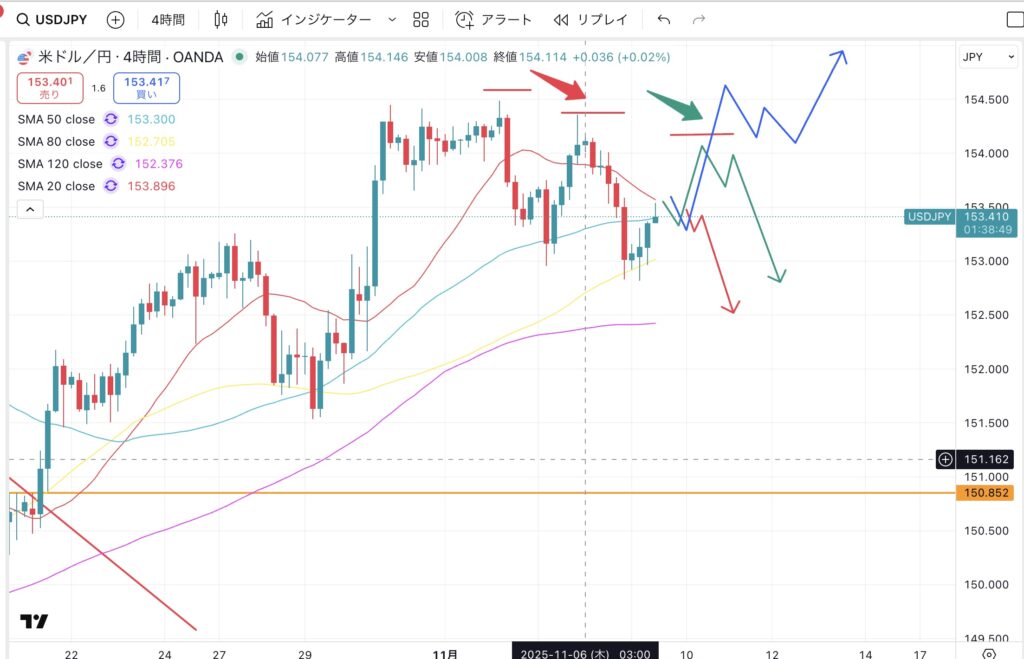Open the インジケーター indicators menu
The height and width of the screenshot is (659, 1024).
click(313, 20)
